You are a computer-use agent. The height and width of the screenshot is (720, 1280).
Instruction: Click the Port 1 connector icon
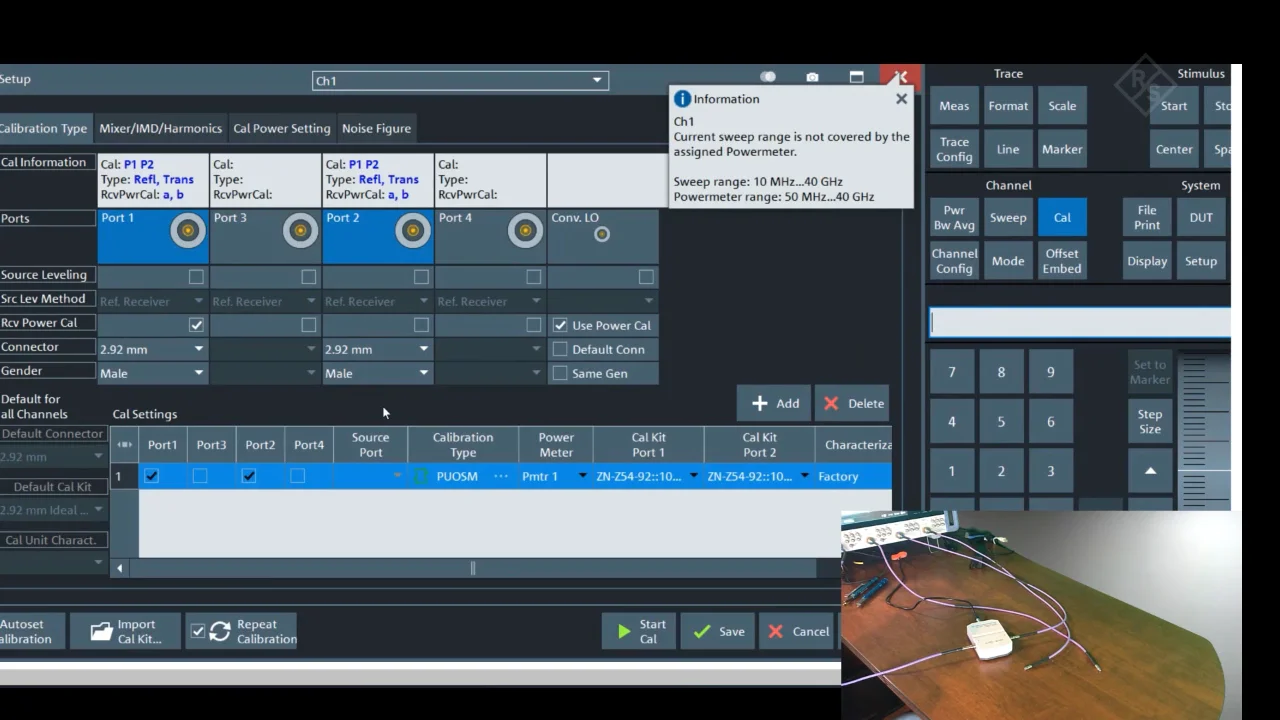187,231
